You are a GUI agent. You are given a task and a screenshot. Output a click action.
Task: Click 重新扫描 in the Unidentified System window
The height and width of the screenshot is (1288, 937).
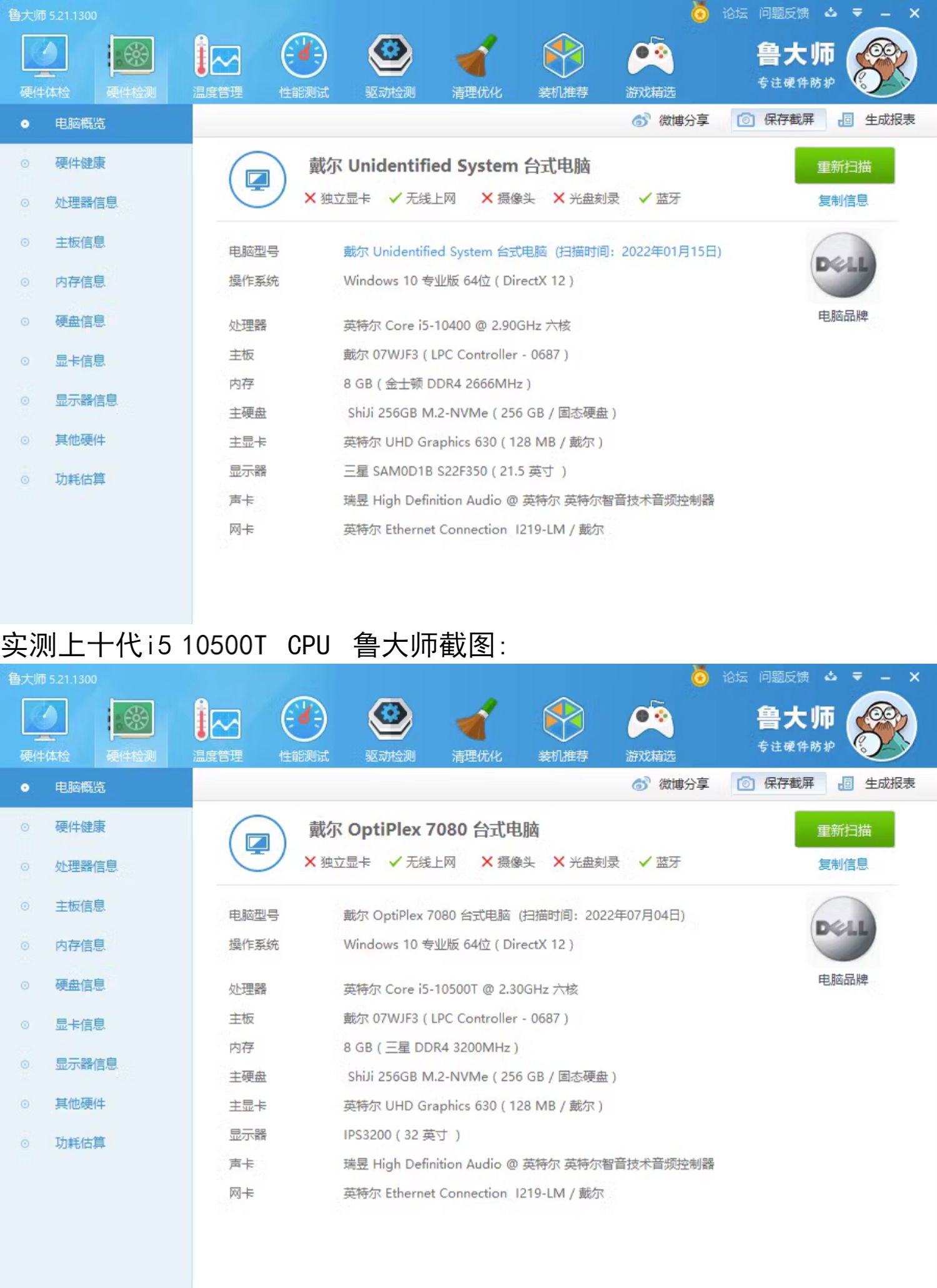click(845, 166)
